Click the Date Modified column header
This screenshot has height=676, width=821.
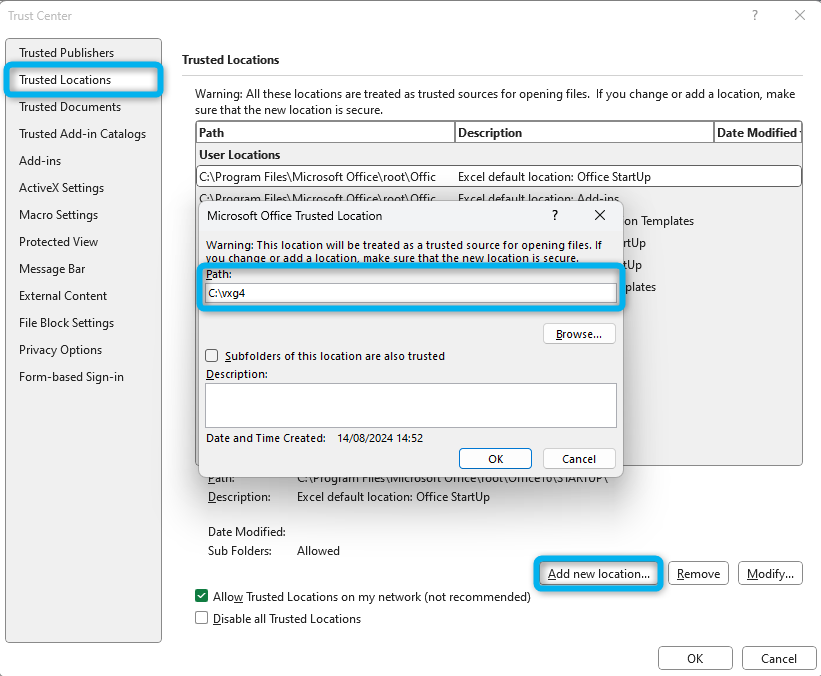click(x=758, y=131)
